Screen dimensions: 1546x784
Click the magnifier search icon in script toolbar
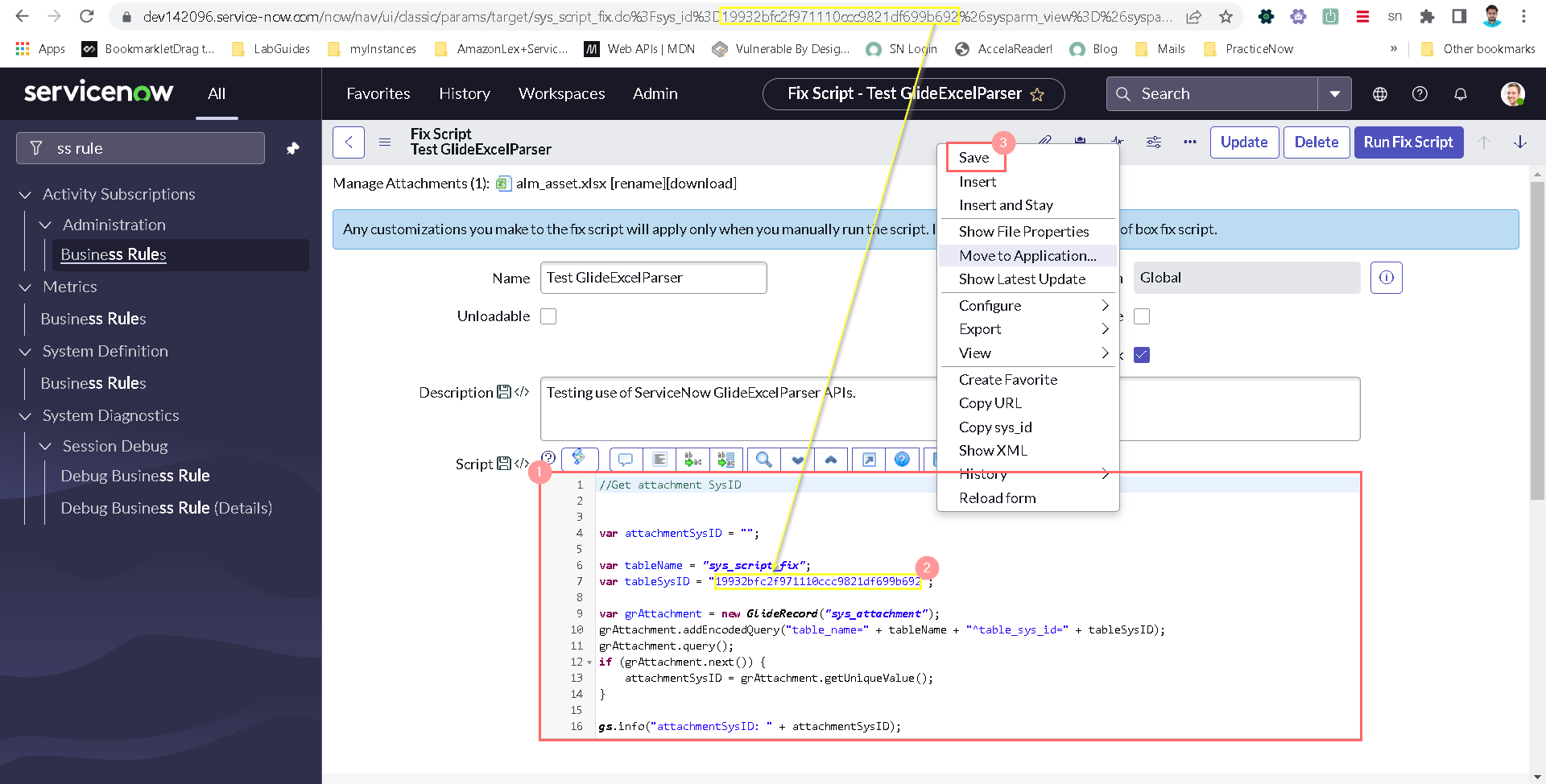tap(764, 460)
